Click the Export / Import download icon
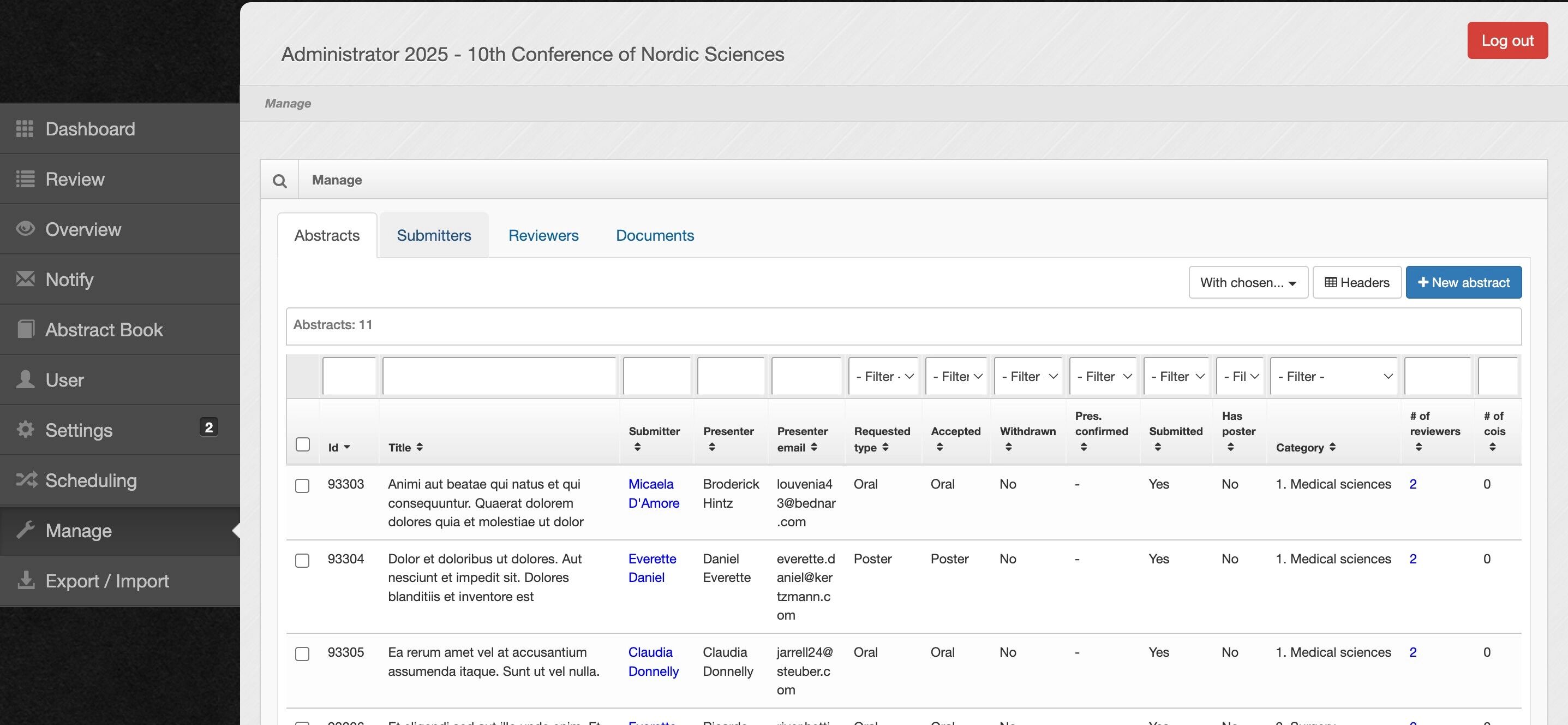 pyautogui.click(x=25, y=581)
